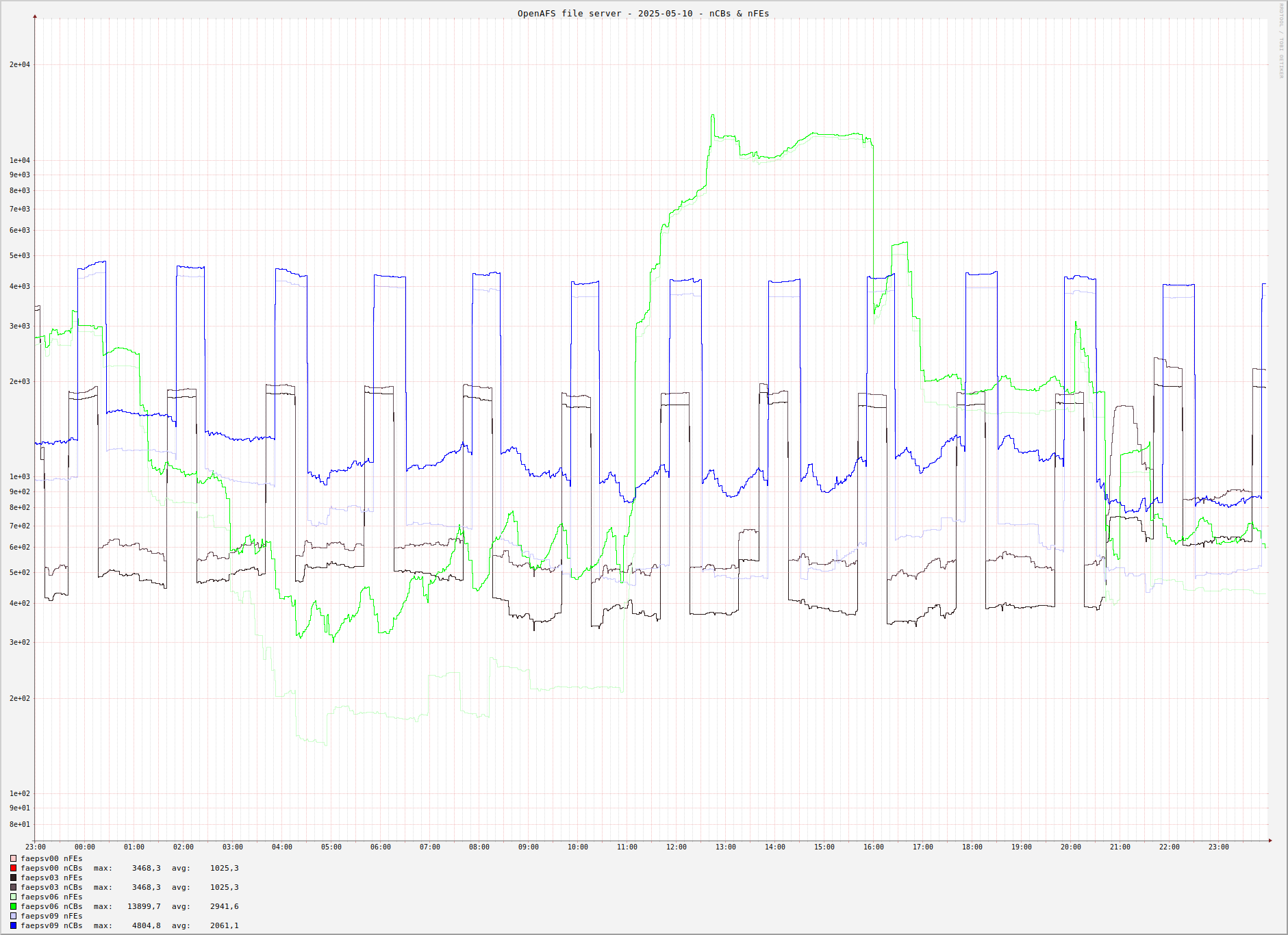Click the faepsv00 nCBs red legend swatch
Image resolution: width=1288 pixels, height=935 pixels.
click(13, 868)
